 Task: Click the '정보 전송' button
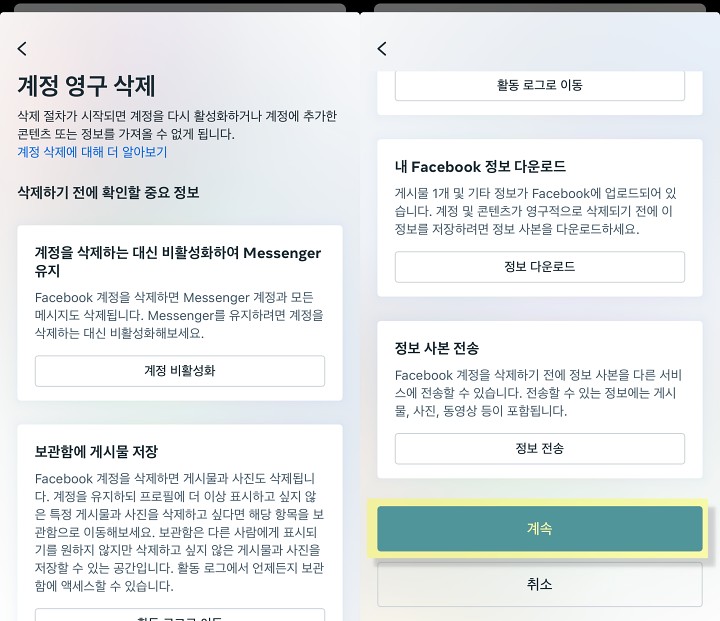[x=540, y=448]
